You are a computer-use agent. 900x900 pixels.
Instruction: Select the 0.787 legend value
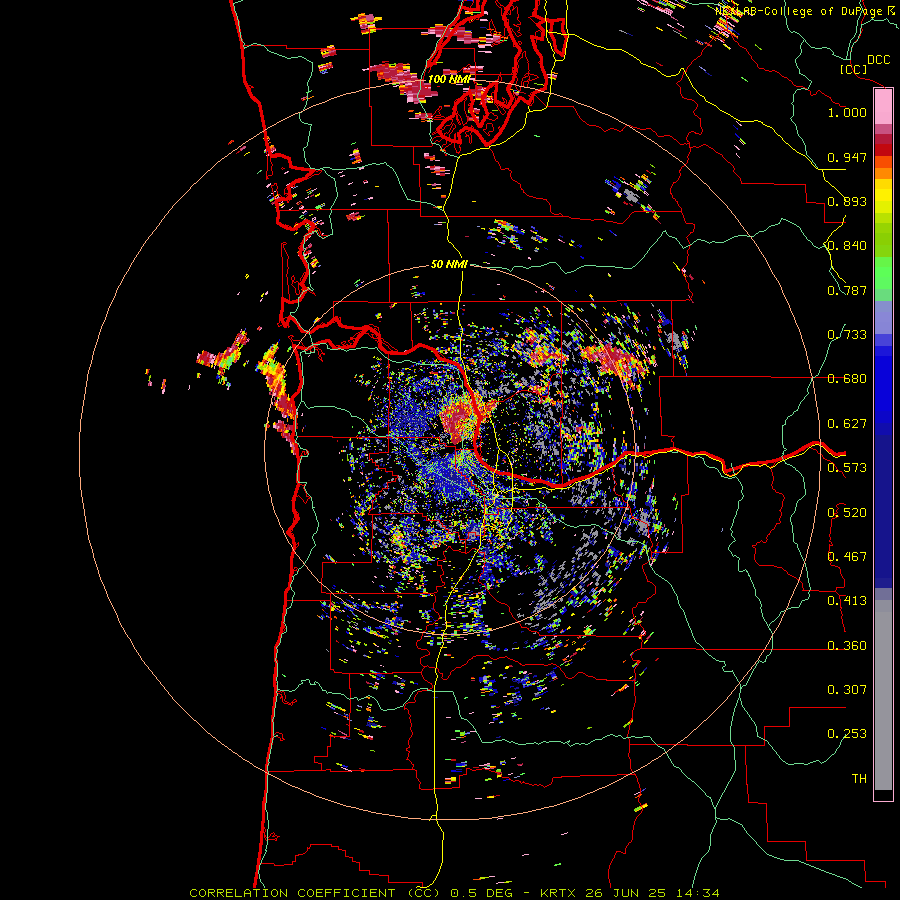coord(847,290)
